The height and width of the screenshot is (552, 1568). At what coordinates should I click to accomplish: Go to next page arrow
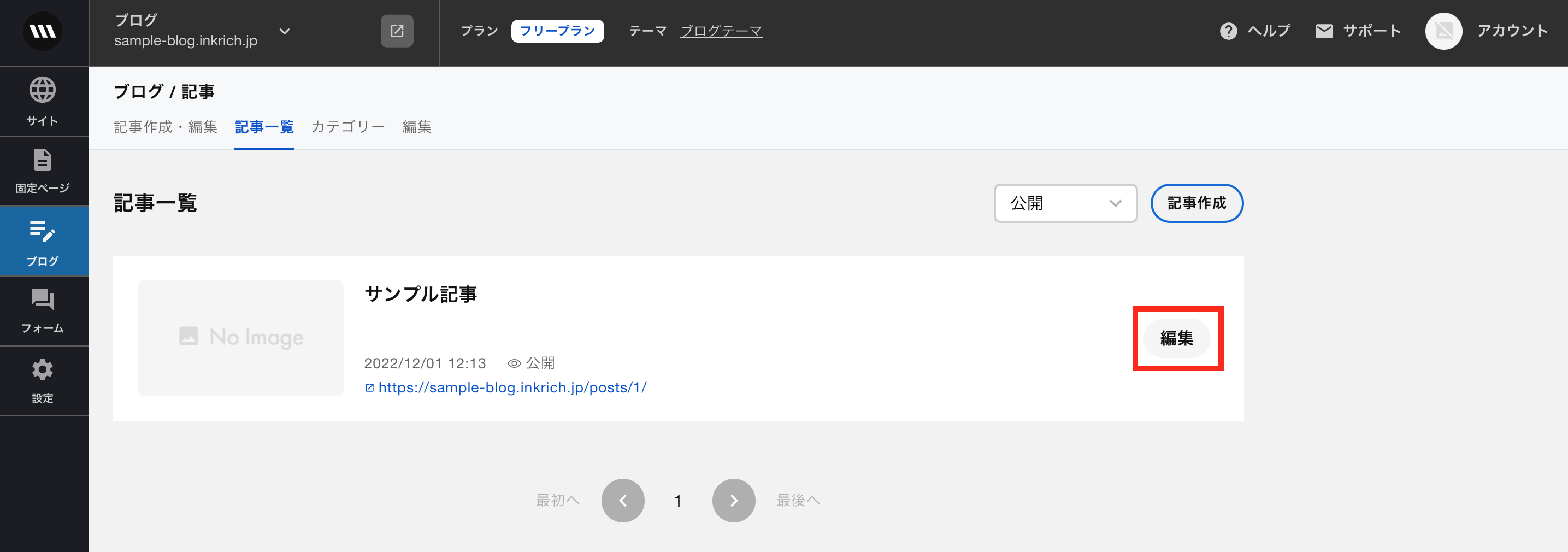(x=734, y=500)
